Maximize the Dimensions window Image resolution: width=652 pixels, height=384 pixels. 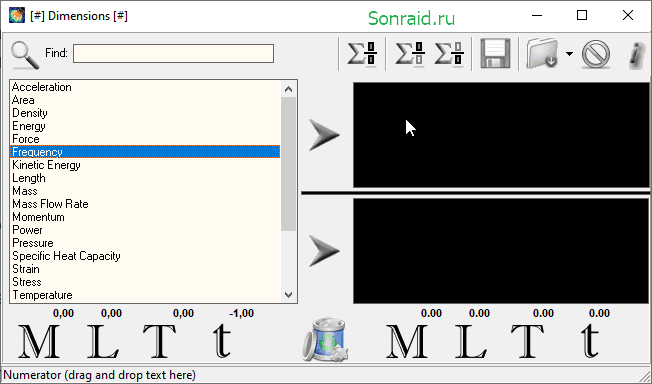(582, 16)
